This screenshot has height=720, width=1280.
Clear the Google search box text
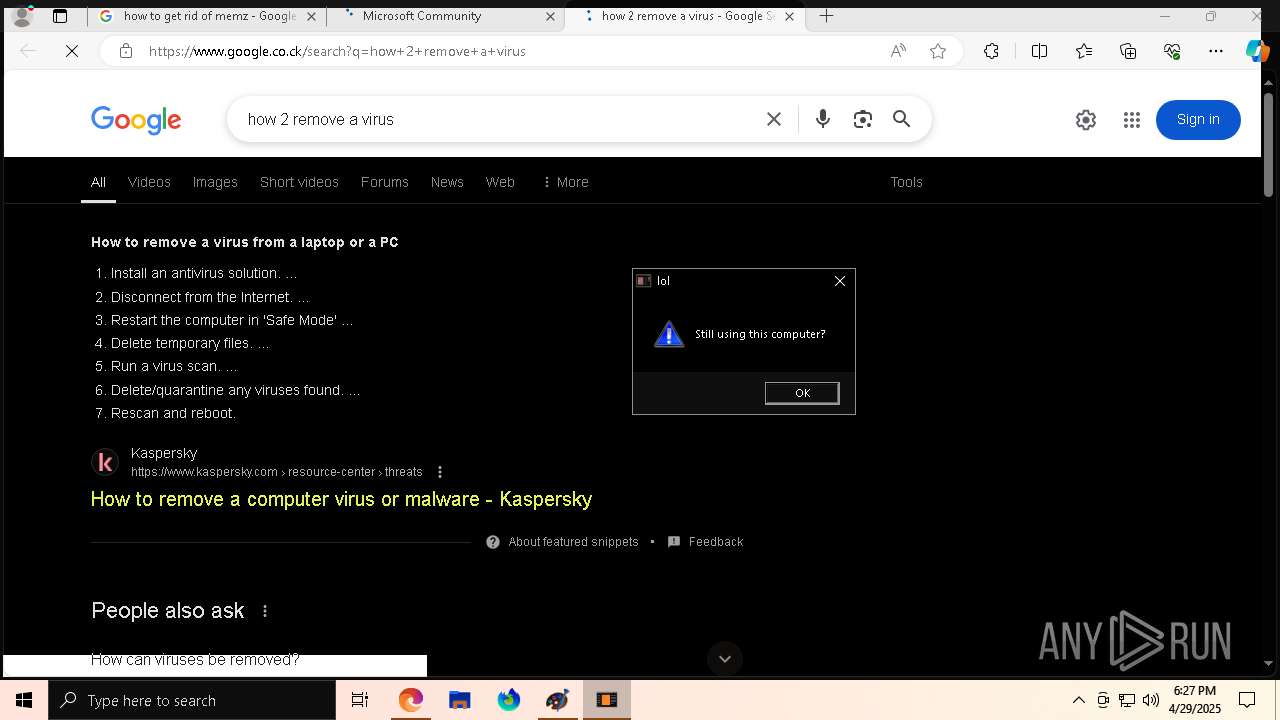pyautogui.click(x=774, y=119)
